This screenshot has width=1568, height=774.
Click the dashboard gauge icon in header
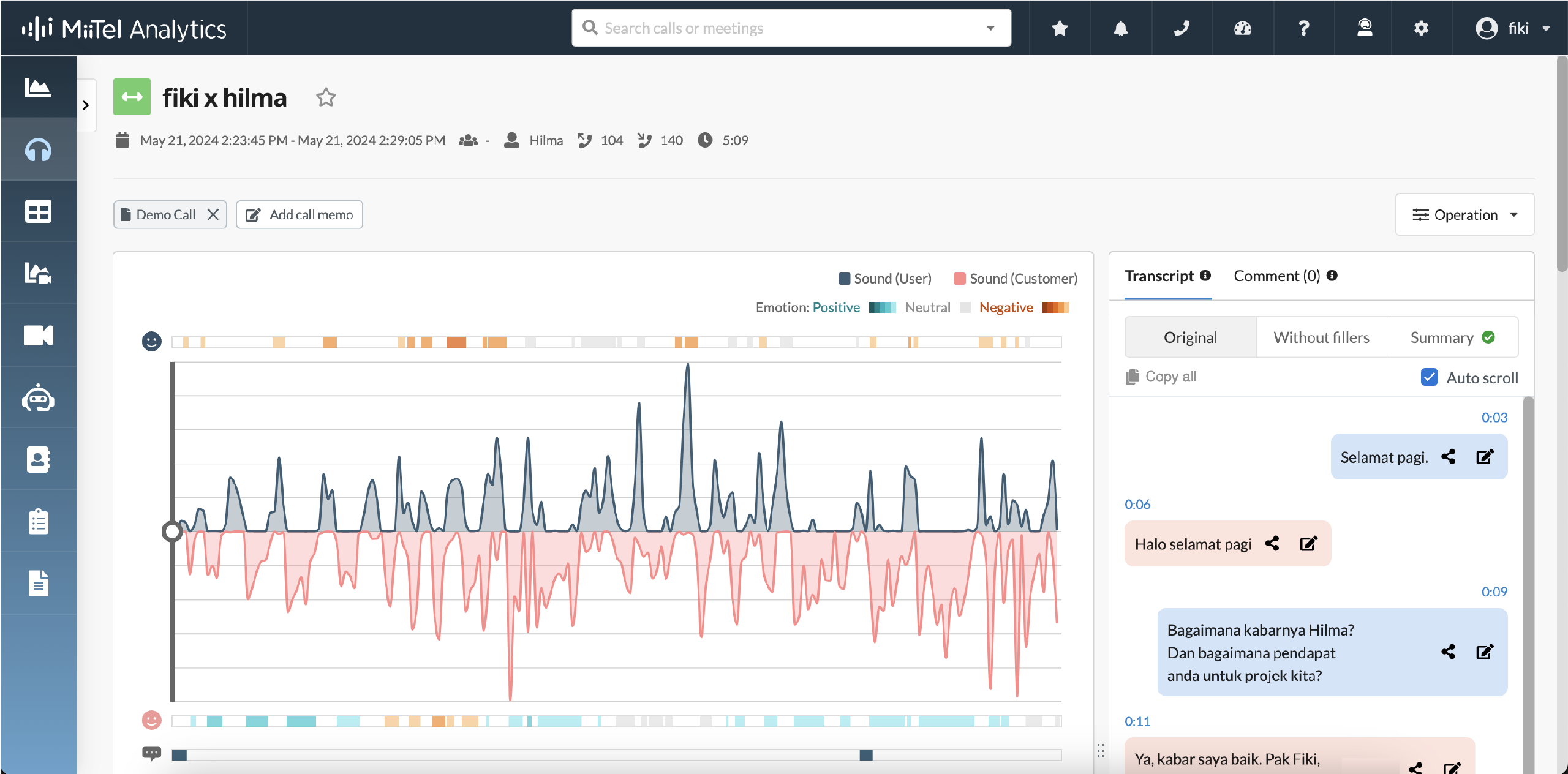(x=1242, y=28)
